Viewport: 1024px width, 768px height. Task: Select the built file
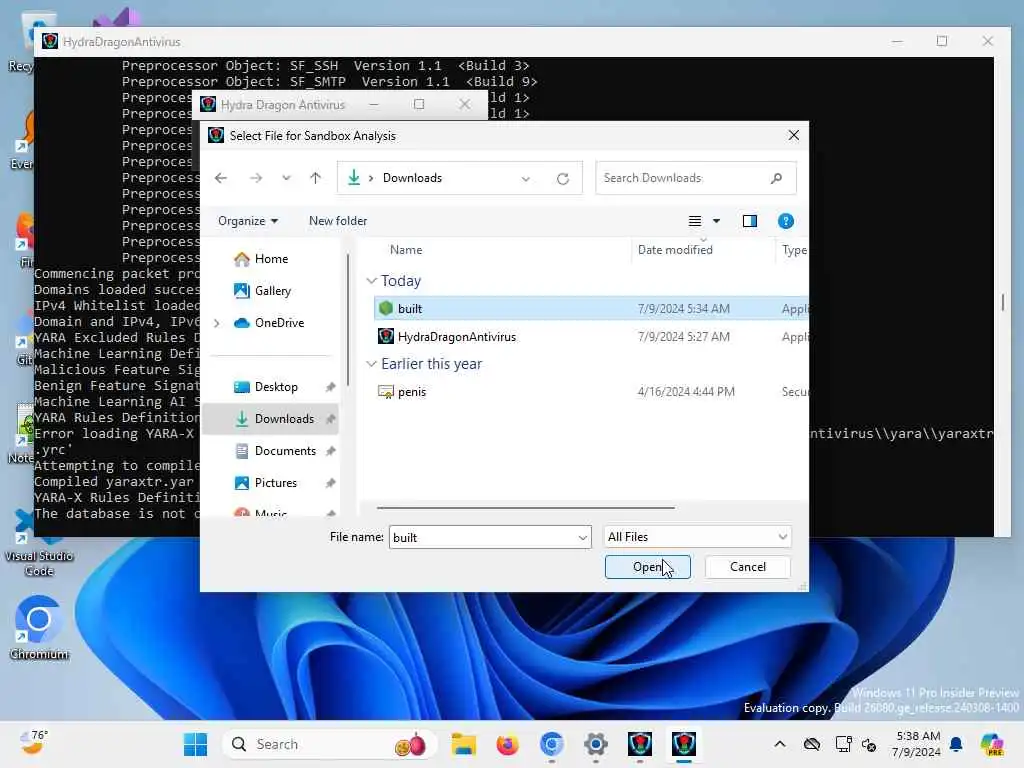click(591, 308)
